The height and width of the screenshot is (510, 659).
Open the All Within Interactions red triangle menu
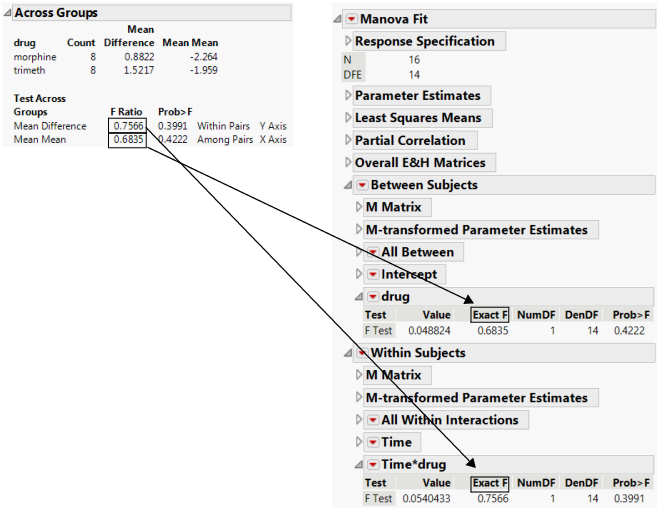pyautogui.click(x=373, y=420)
